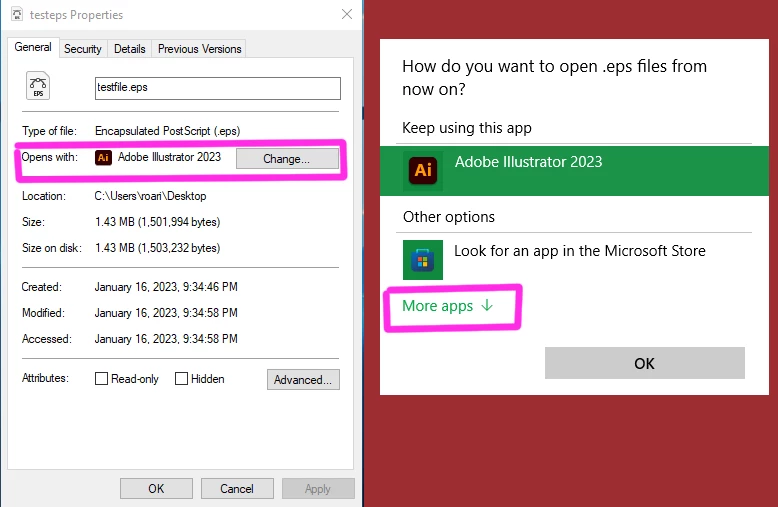The height and width of the screenshot is (507, 778).
Task: Open Advanced... attributes dialog
Action: point(303,380)
